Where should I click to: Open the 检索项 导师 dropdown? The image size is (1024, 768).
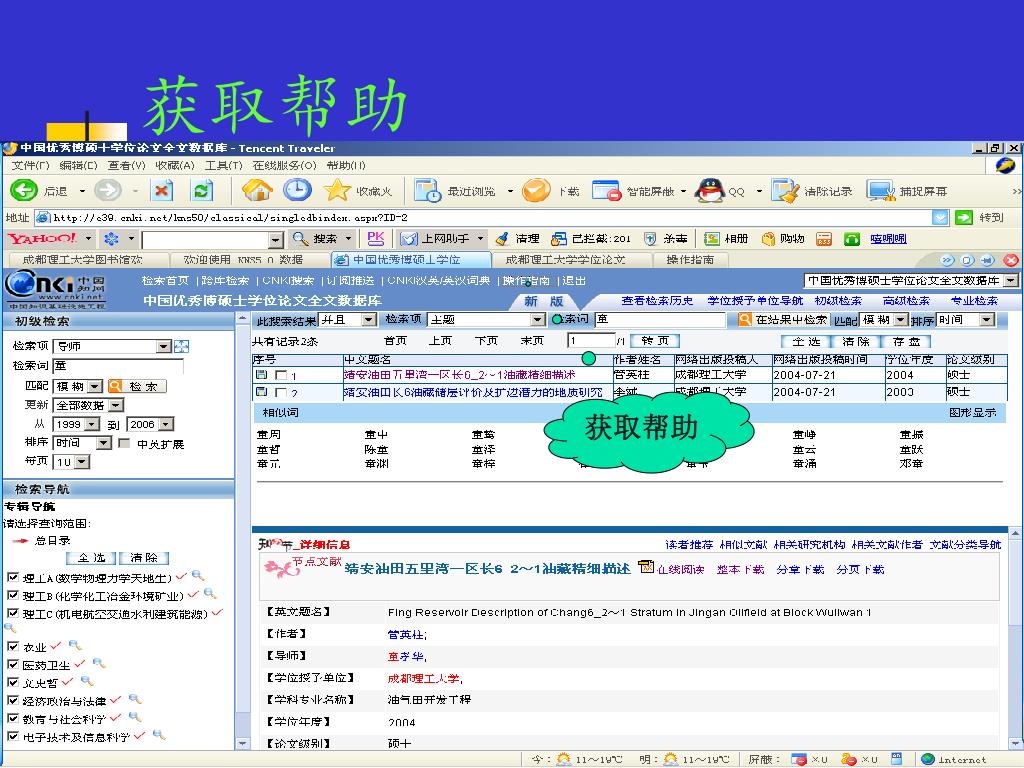coord(163,346)
